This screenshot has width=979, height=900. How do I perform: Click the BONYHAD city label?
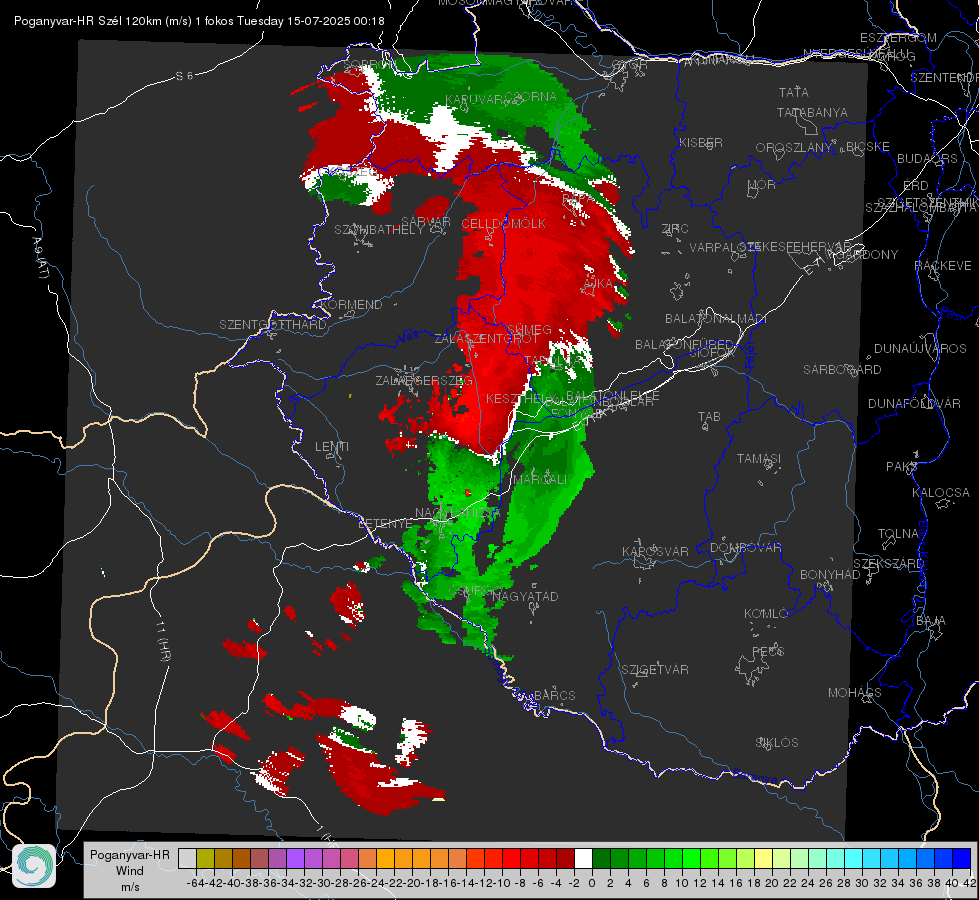[x=830, y=575]
